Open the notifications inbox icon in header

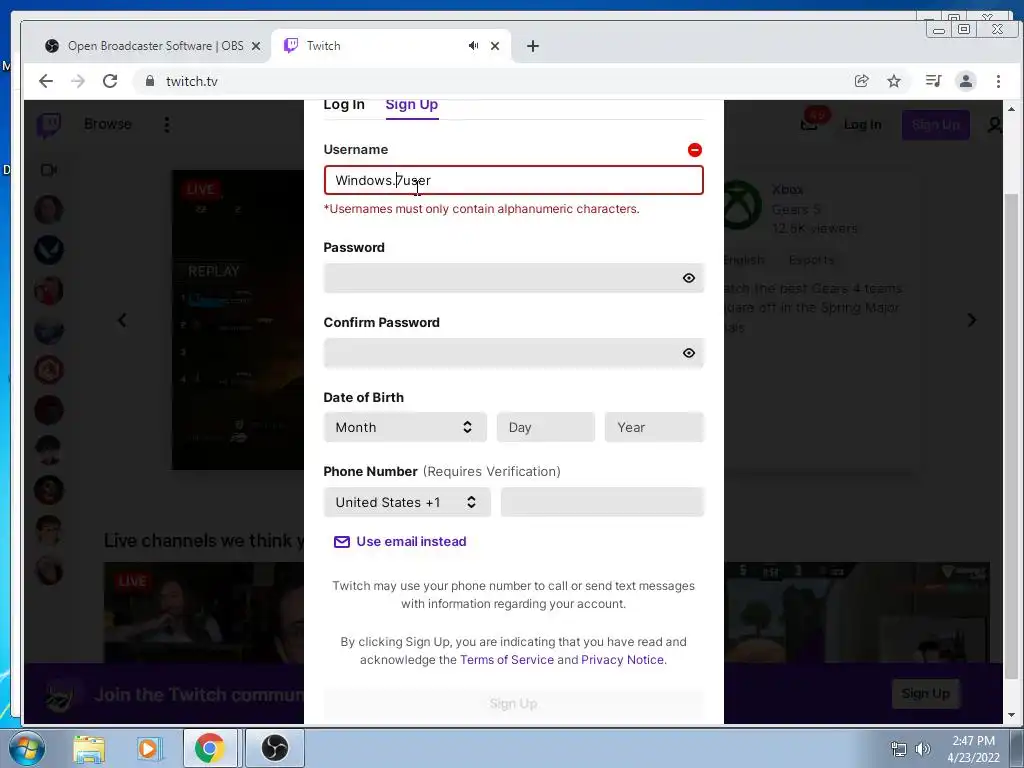(x=810, y=123)
